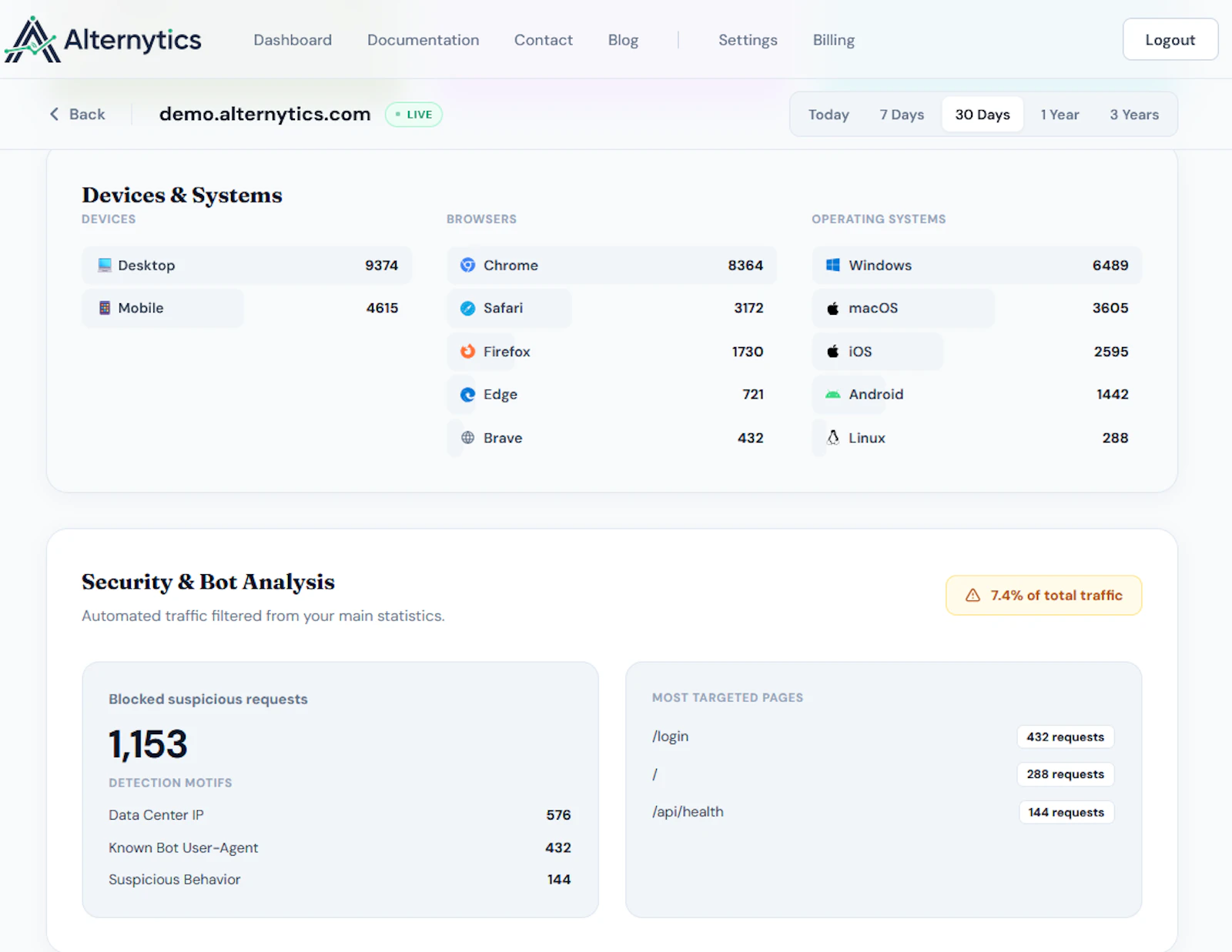Click the Desktop count 9374
Image resolution: width=1232 pixels, height=952 pixels.
pyautogui.click(x=381, y=266)
